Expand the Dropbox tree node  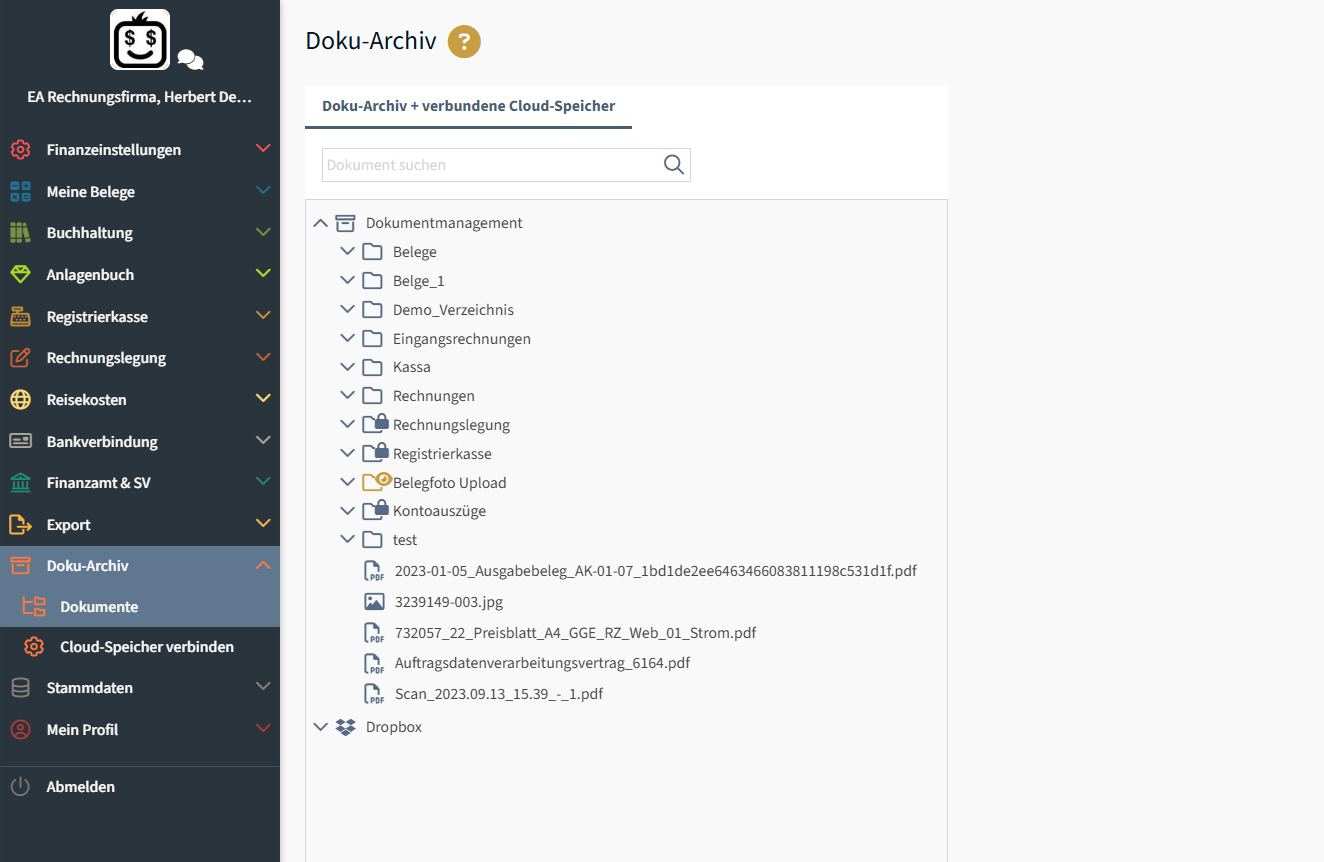point(321,727)
